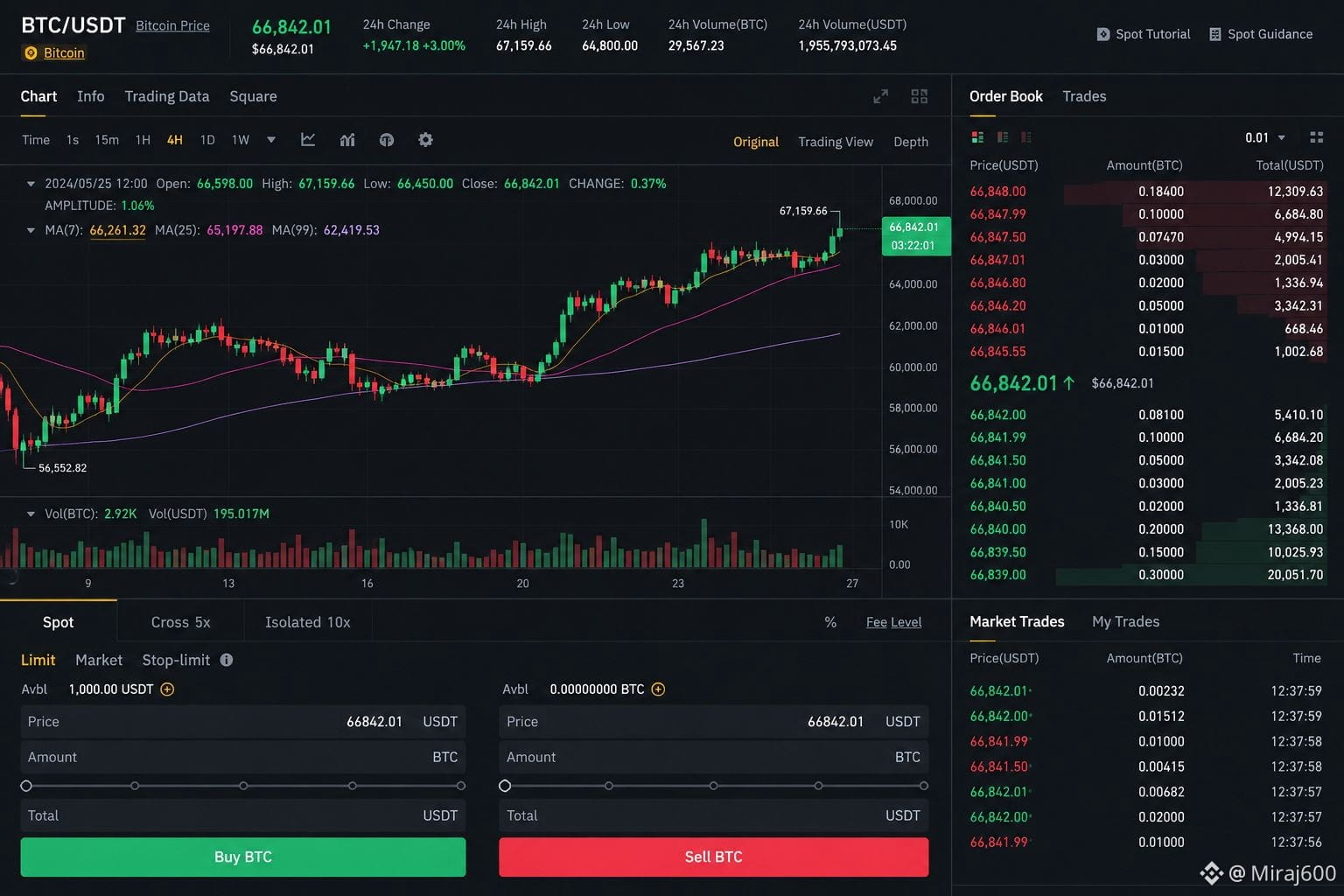
Task: Click the 24h Volume value 29,567.23
Action: click(x=696, y=45)
